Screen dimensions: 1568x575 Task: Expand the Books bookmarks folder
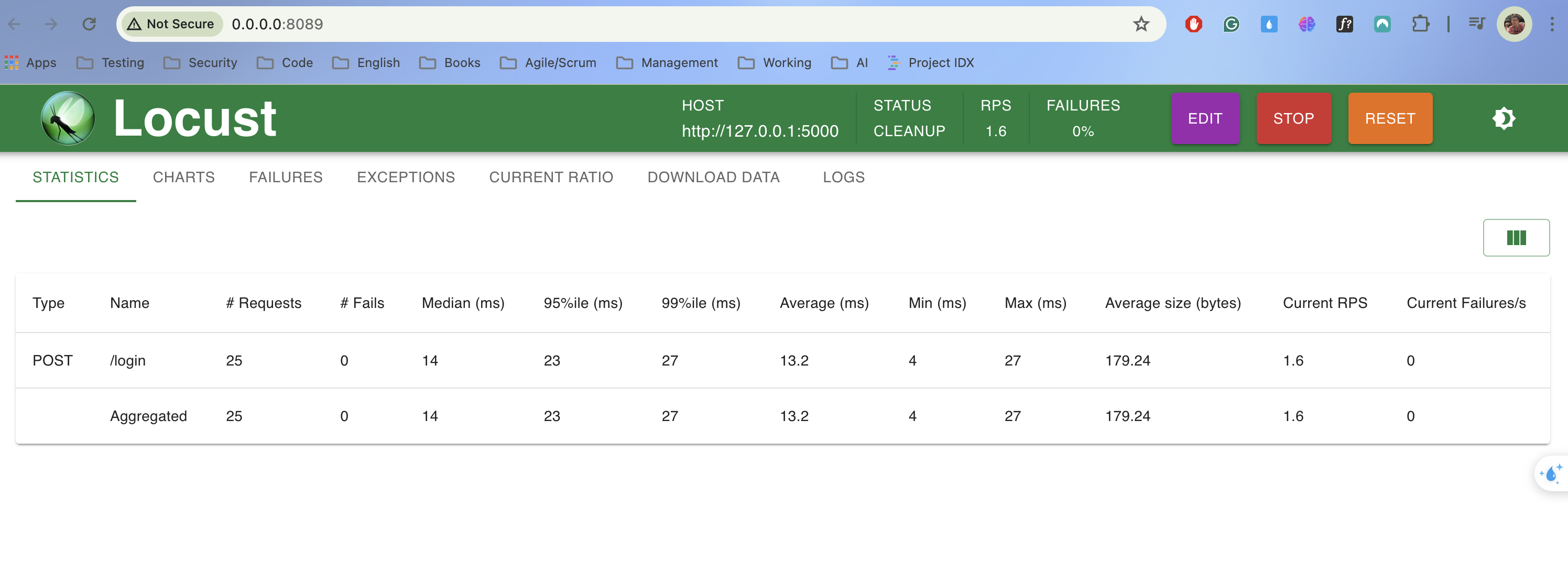coord(450,63)
